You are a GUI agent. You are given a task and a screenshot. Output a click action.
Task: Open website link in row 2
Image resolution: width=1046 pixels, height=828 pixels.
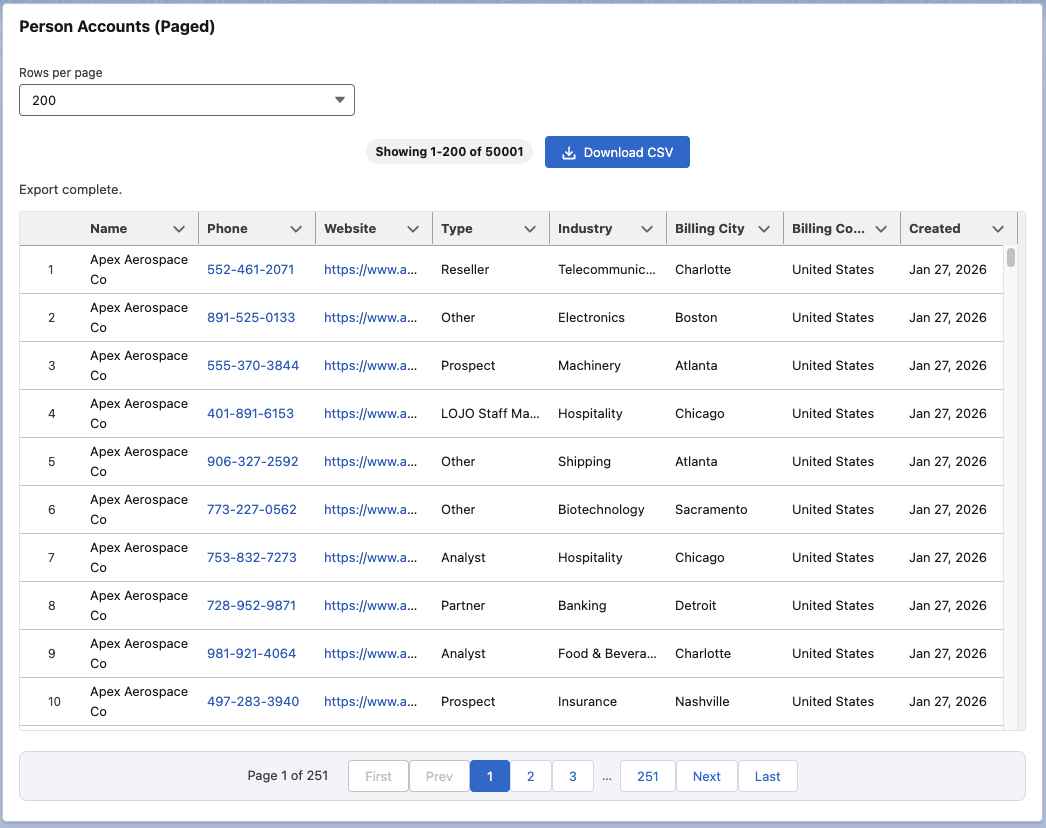370,318
